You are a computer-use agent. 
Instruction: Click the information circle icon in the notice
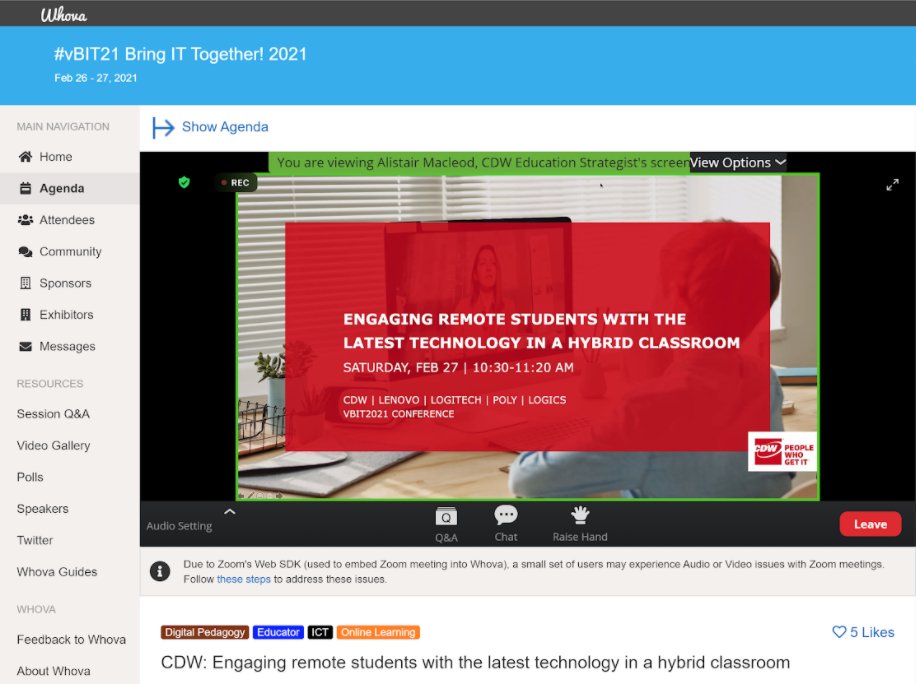pyautogui.click(x=160, y=571)
